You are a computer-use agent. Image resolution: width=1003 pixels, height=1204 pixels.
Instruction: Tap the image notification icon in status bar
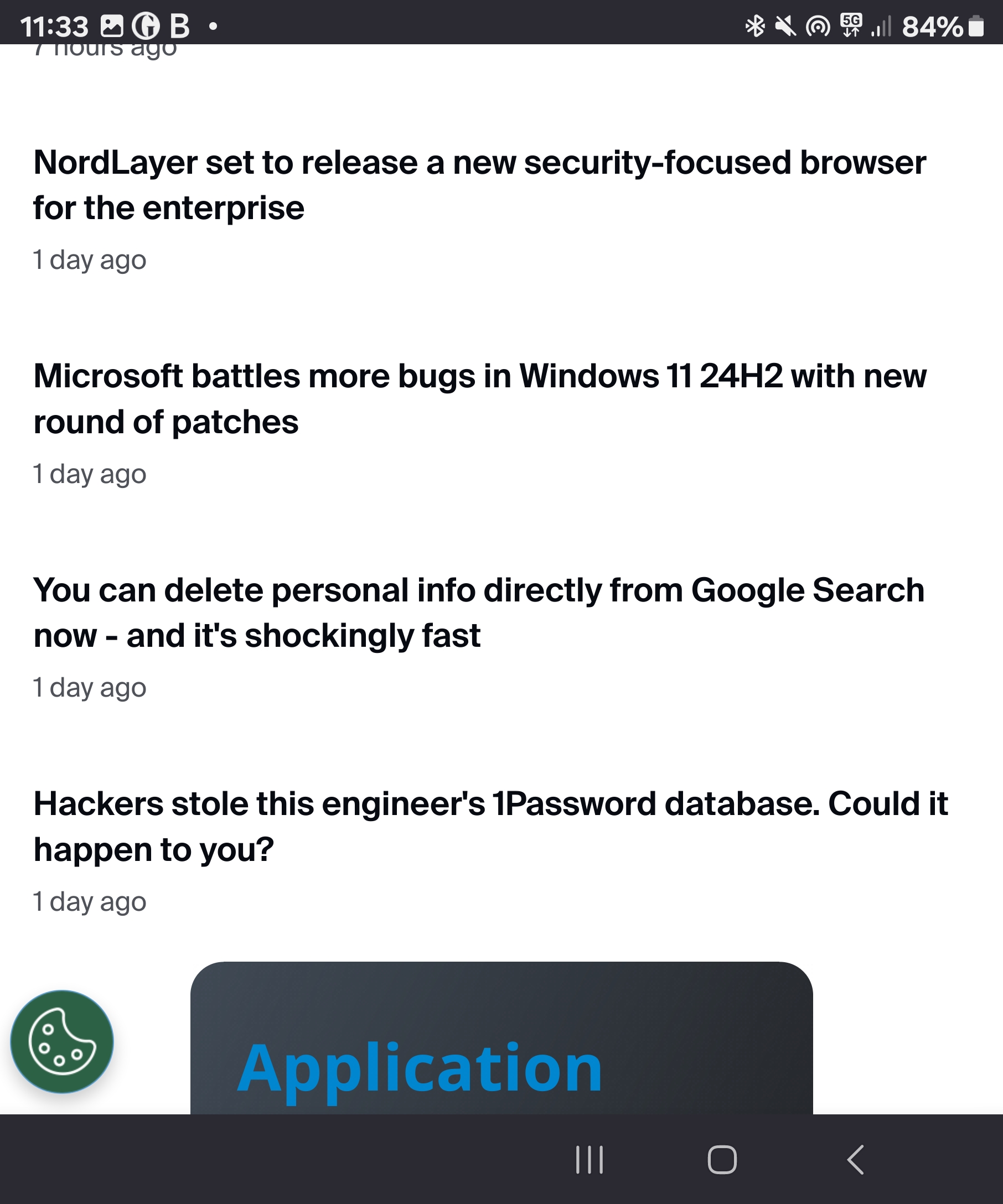click(112, 26)
